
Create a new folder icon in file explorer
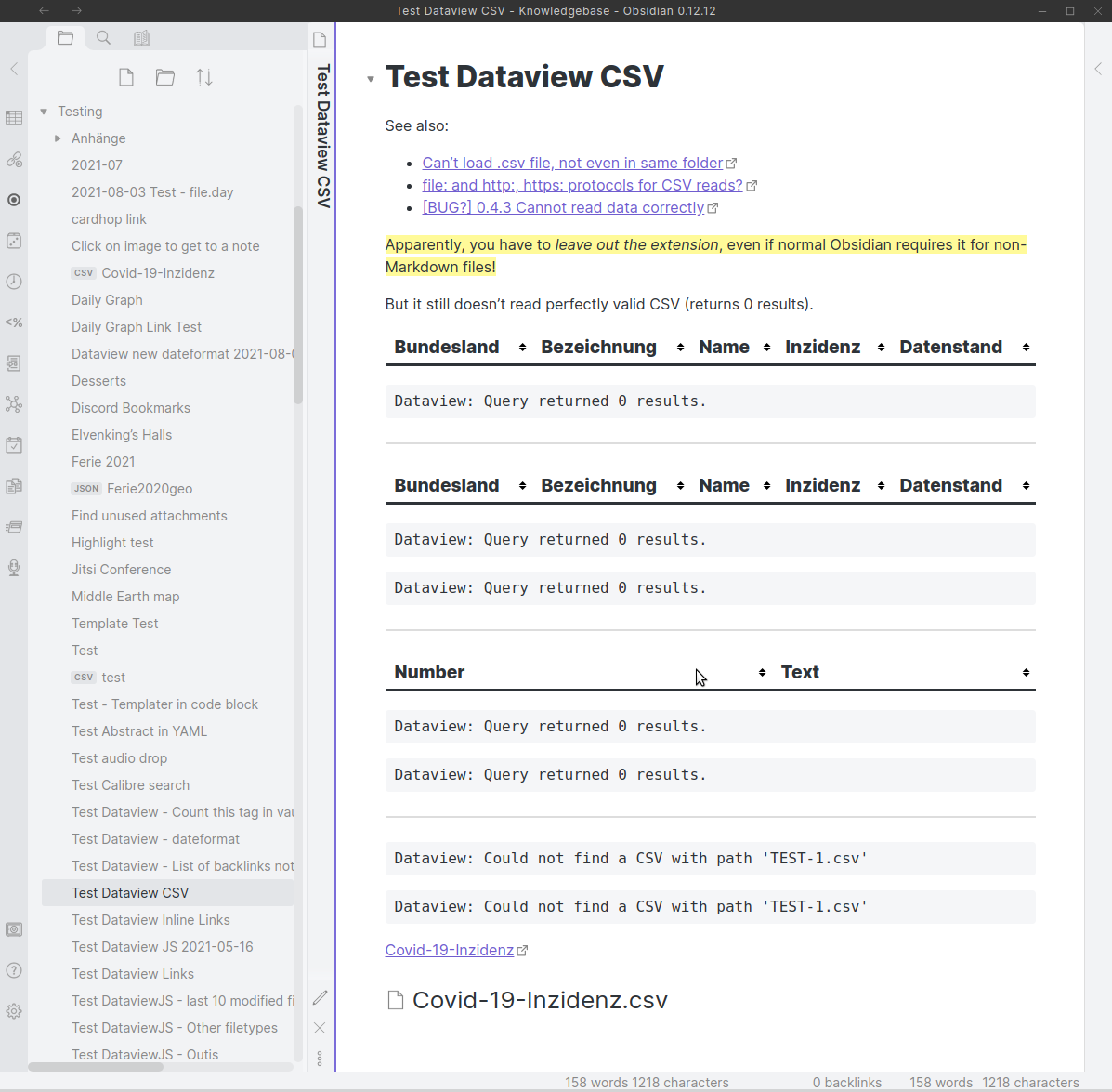pos(165,77)
